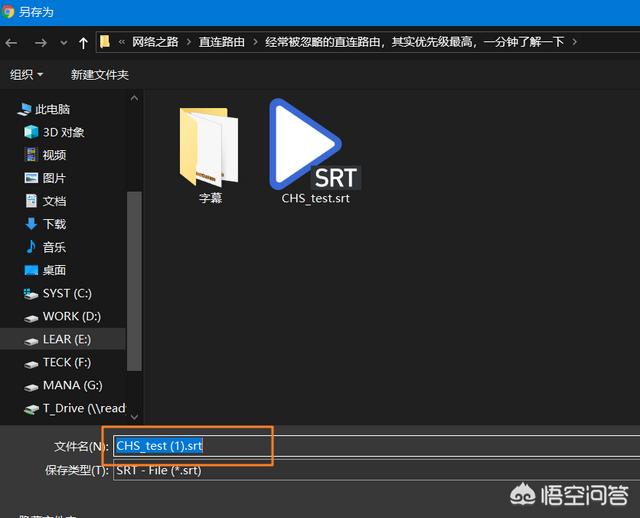Open MANA (G:) drive label
640x518 pixels.
point(73,385)
